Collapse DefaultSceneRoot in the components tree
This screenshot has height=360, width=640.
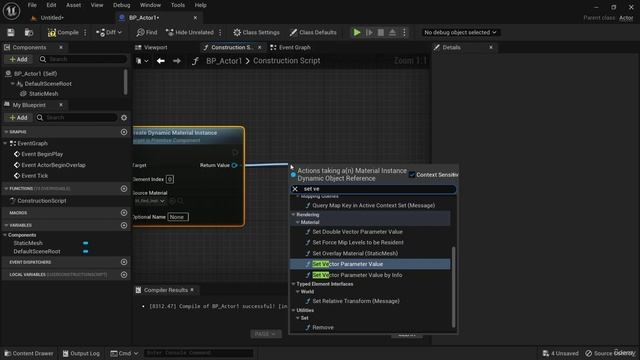pyautogui.click(x=13, y=84)
